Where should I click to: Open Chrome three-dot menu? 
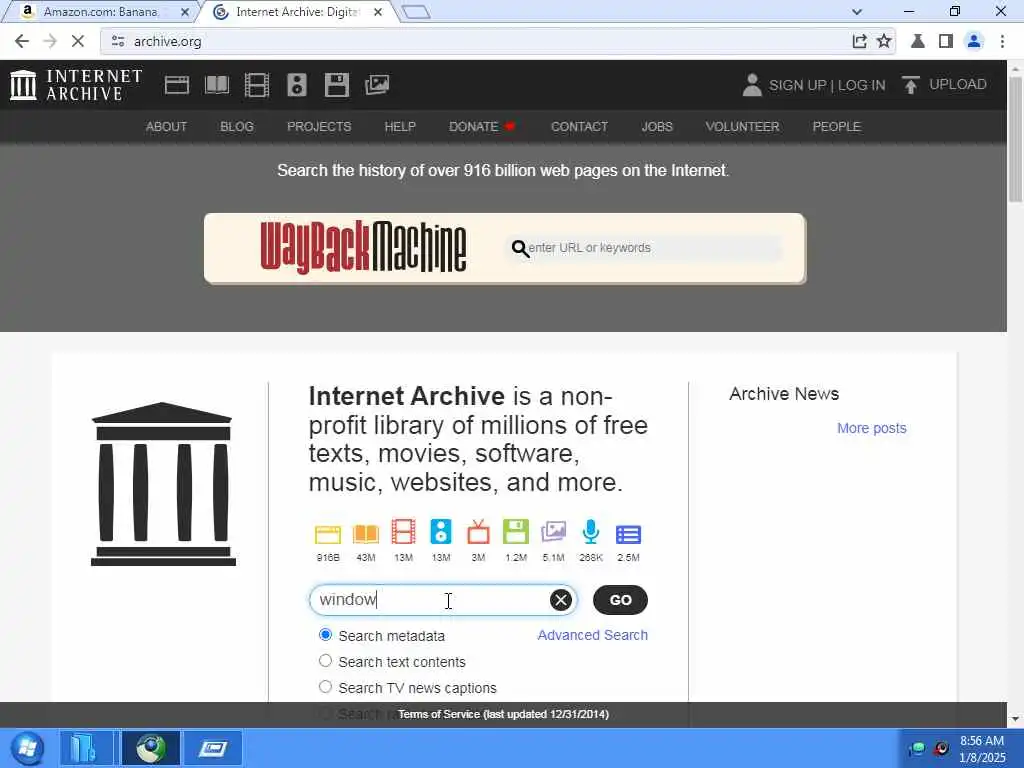point(1002,41)
